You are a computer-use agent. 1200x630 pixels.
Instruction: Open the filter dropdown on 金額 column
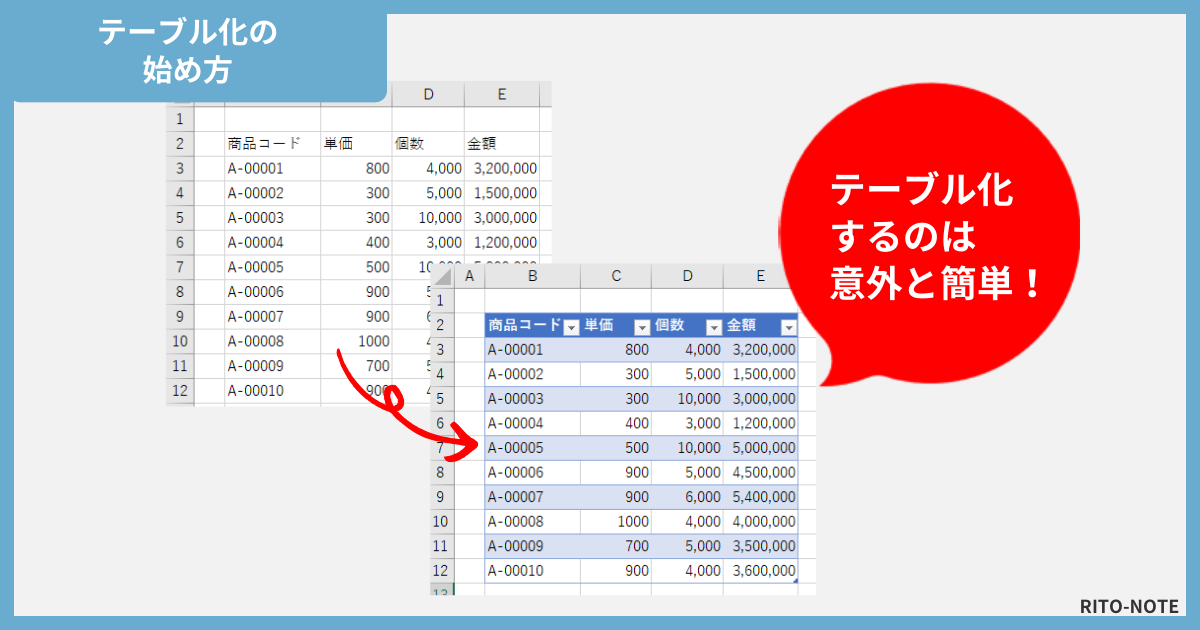click(787, 326)
